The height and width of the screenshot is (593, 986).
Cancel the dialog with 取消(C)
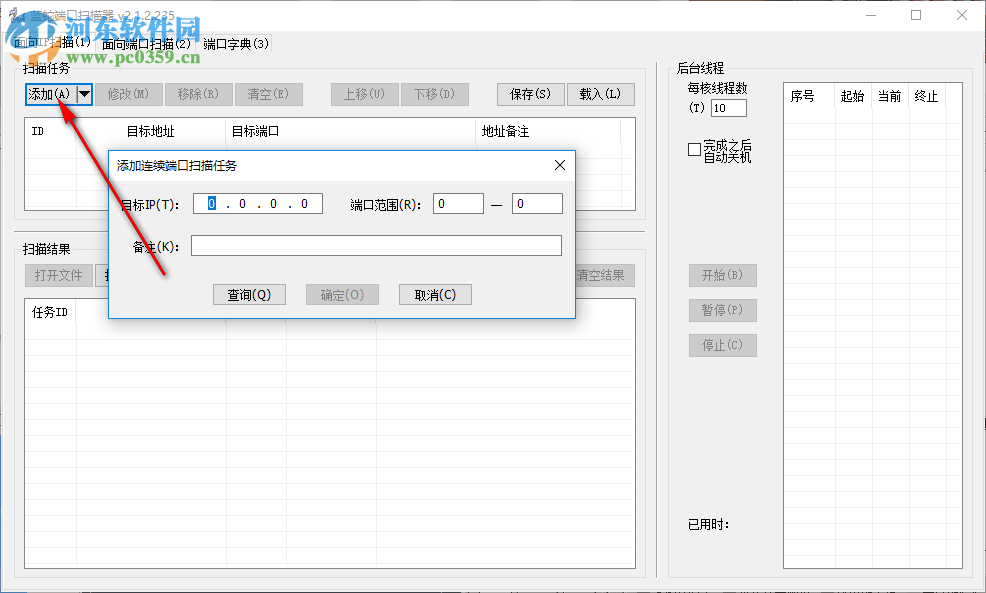click(435, 295)
